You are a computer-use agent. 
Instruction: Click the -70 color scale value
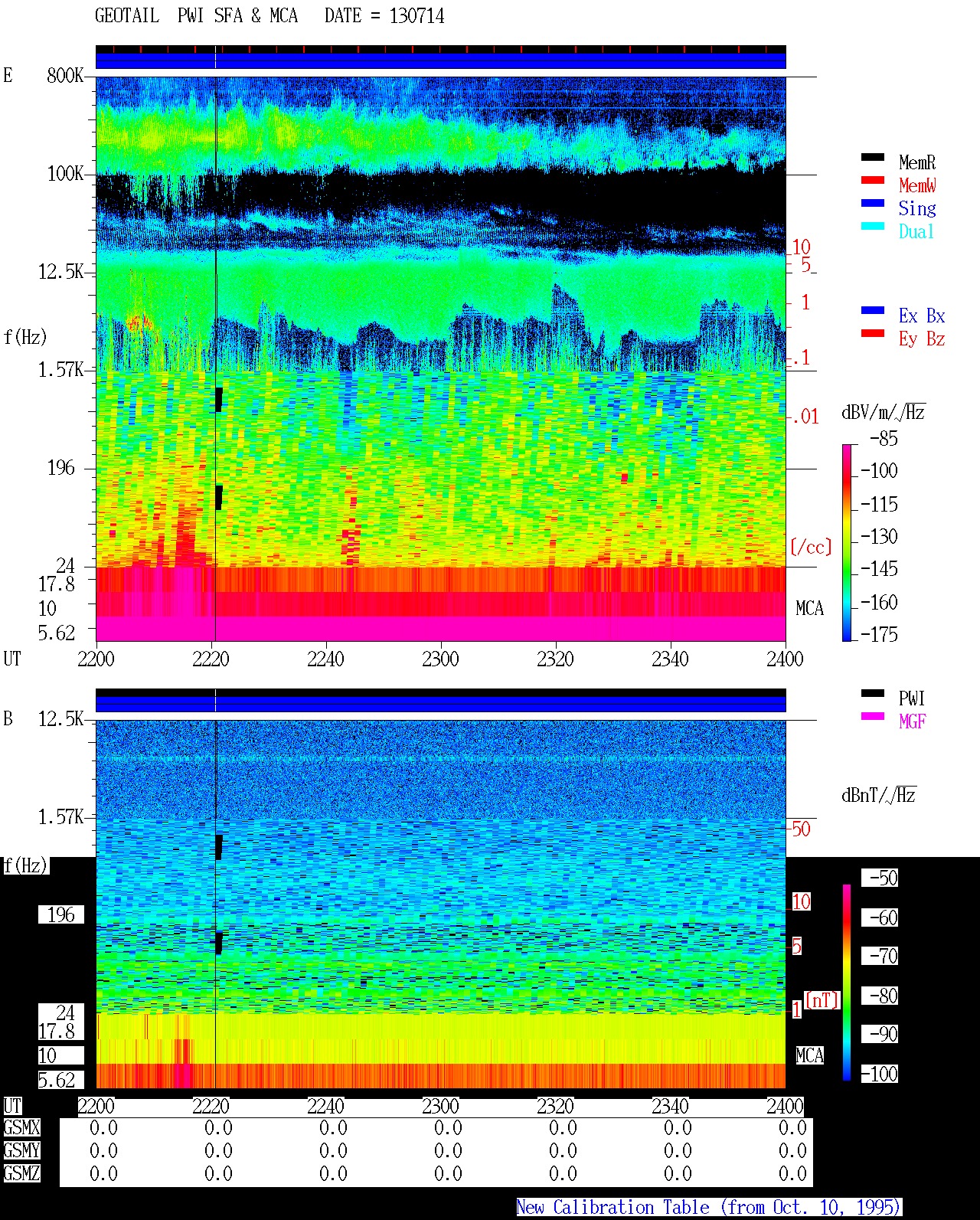click(x=880, y=956)
